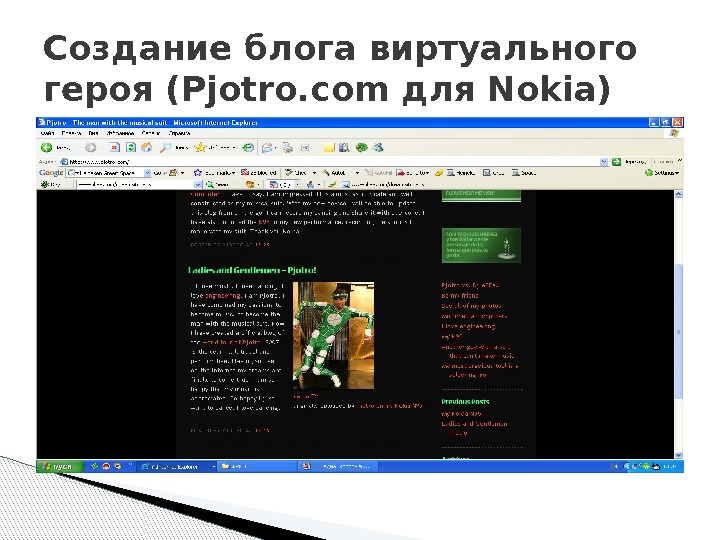Expand the Mail icon dropdown arrow

275,147
